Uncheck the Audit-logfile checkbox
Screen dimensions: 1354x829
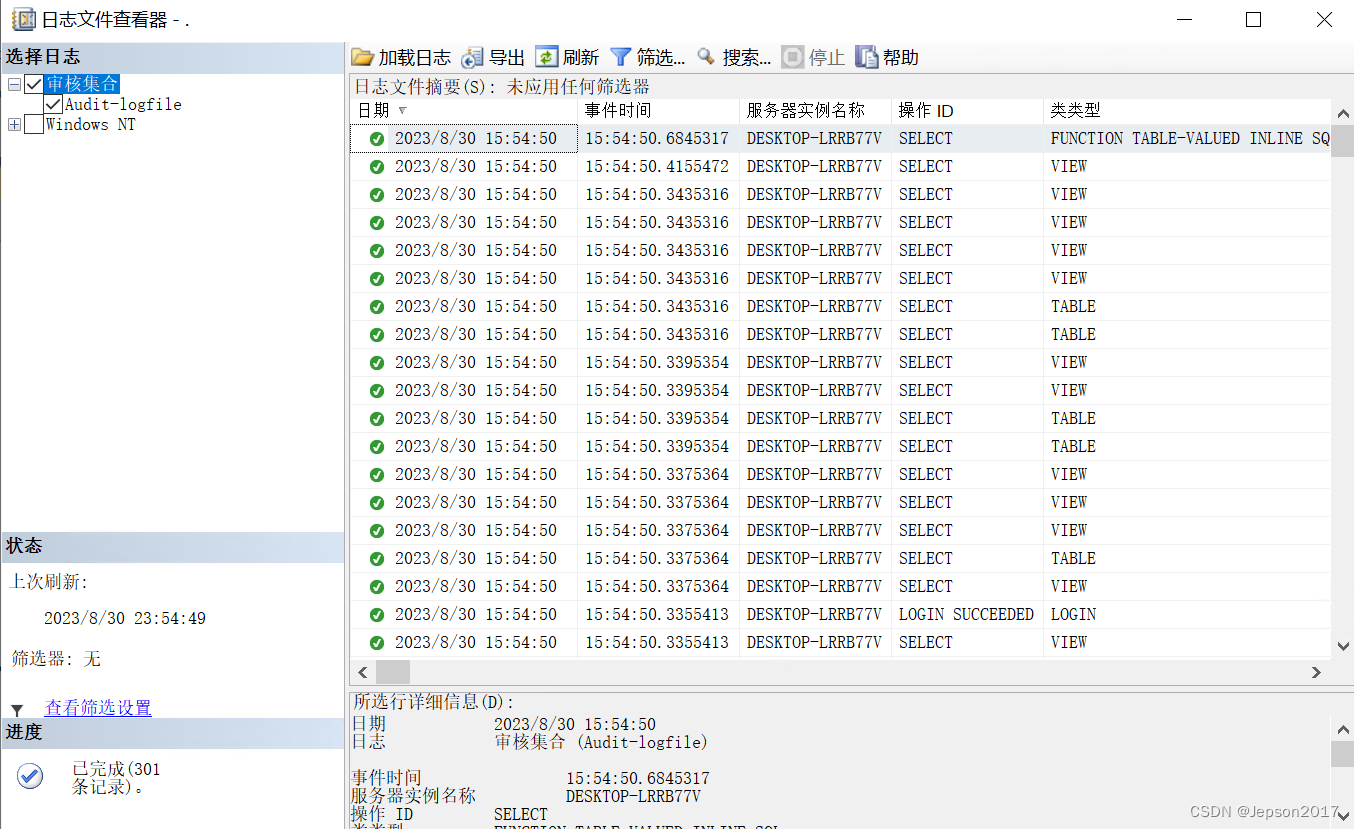click(x=54, y=104)
